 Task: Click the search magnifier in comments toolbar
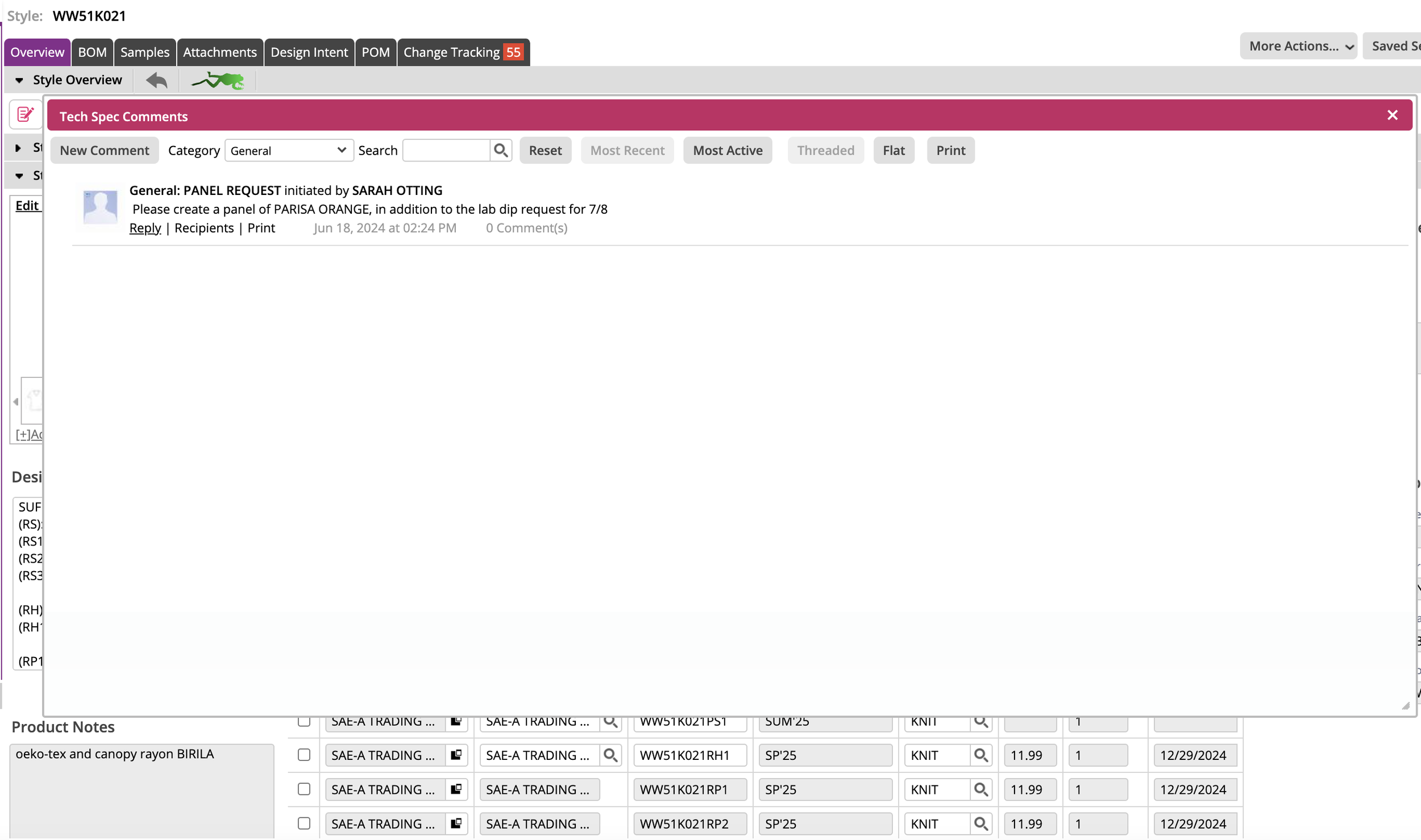(500, 150)
